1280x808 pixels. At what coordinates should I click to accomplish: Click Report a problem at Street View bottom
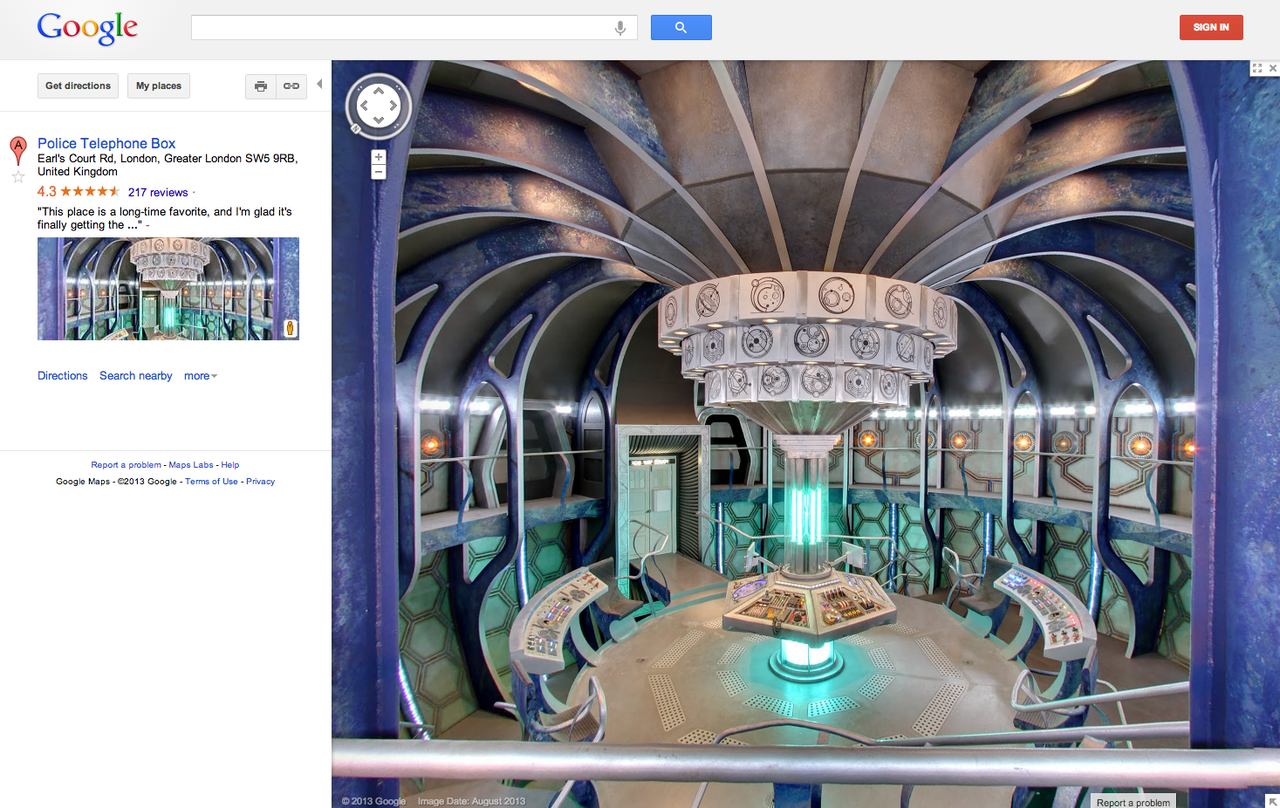(x=1132, y=802)
